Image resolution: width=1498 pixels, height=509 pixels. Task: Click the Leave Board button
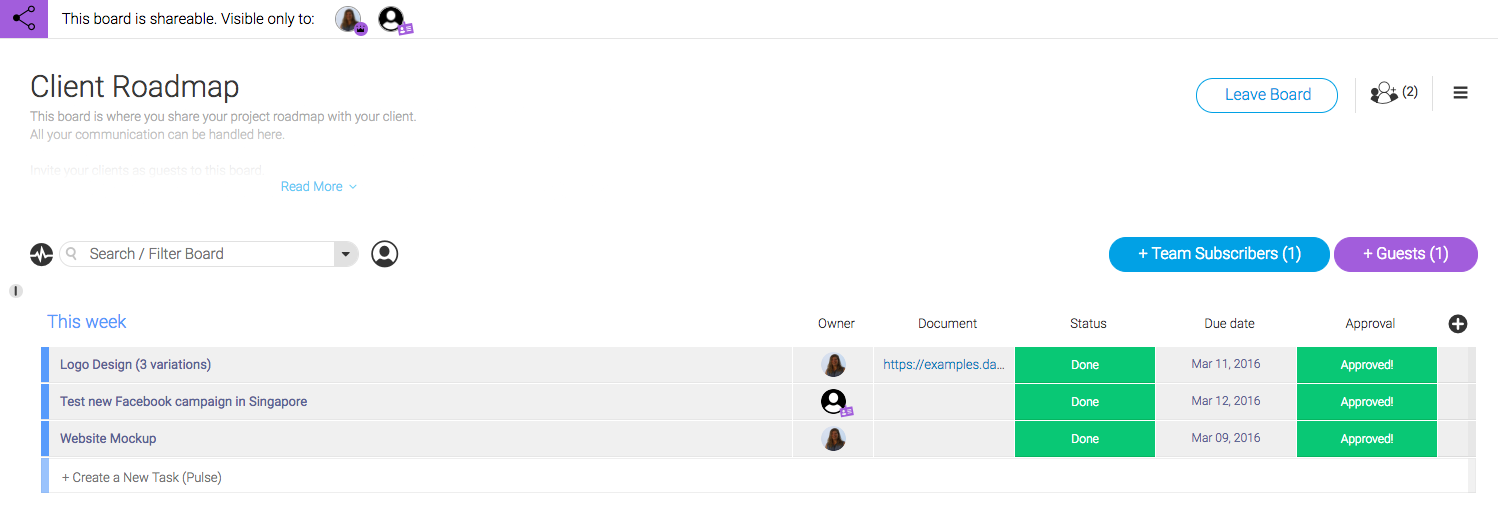coord(1267,95)
